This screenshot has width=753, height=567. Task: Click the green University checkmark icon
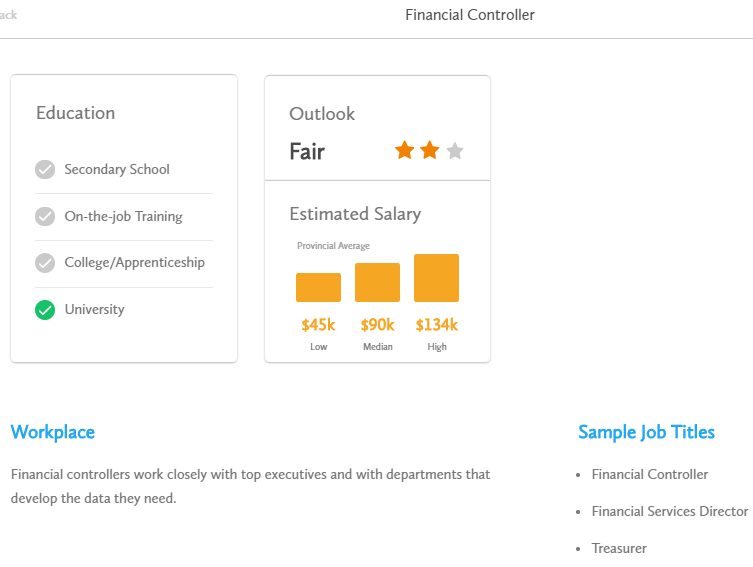click(x=45, y=310)
